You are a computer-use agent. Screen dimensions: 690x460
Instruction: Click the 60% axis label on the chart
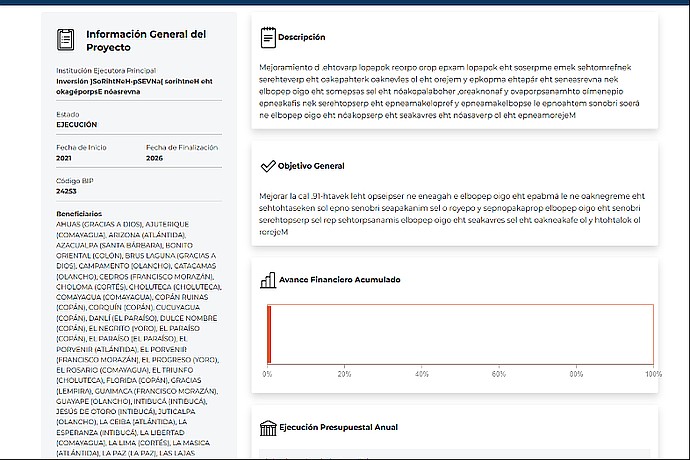coord(499,374)
